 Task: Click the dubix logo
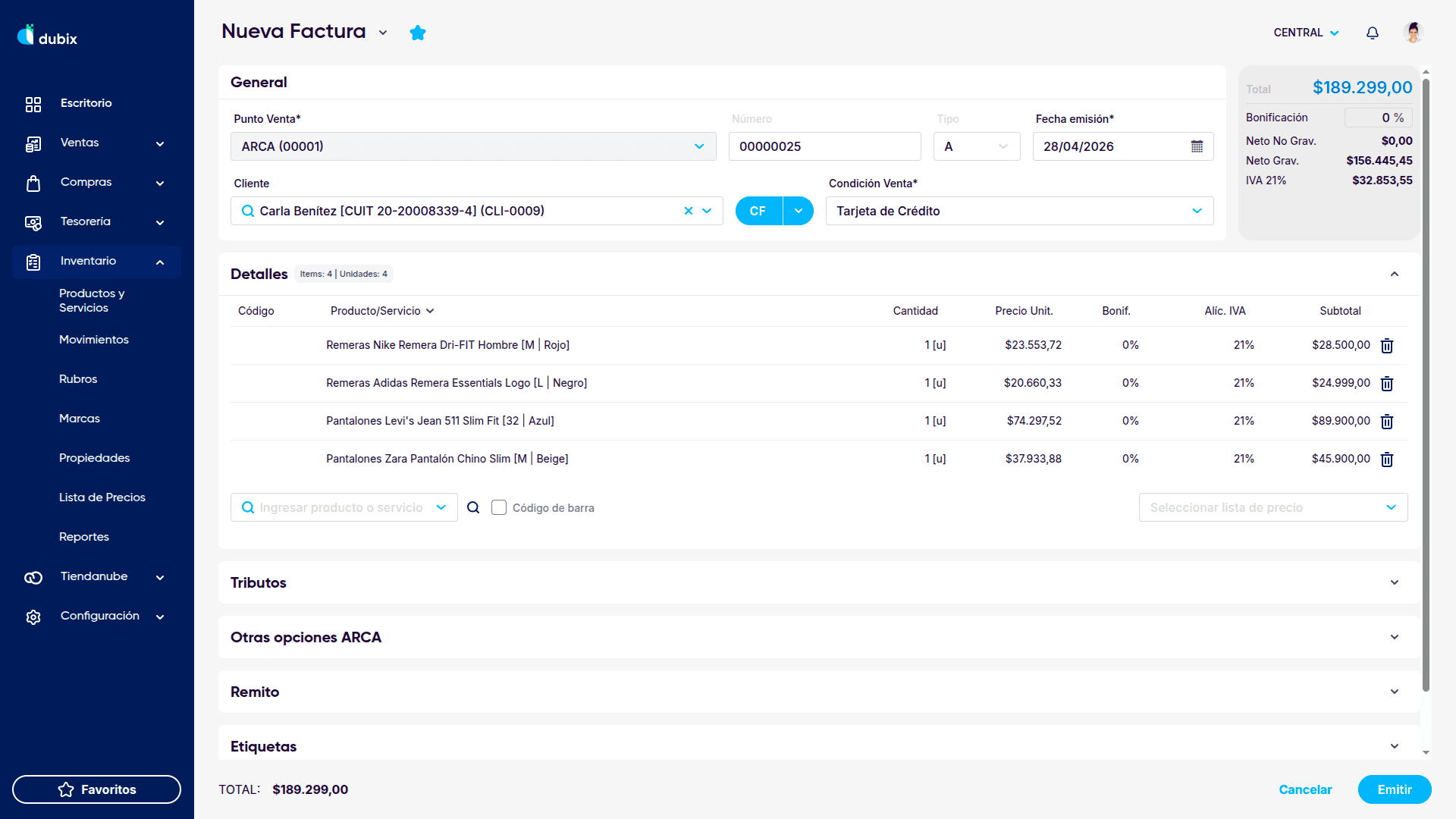[x=47, y=36]
